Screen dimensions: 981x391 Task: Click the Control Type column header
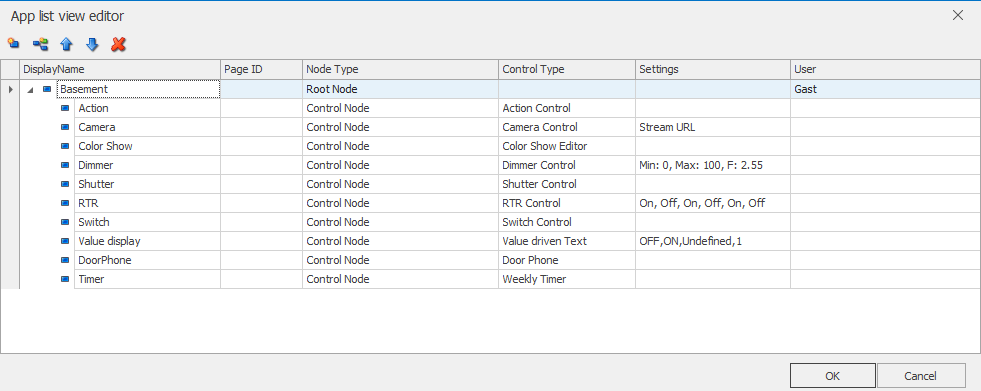click(567, 69)
